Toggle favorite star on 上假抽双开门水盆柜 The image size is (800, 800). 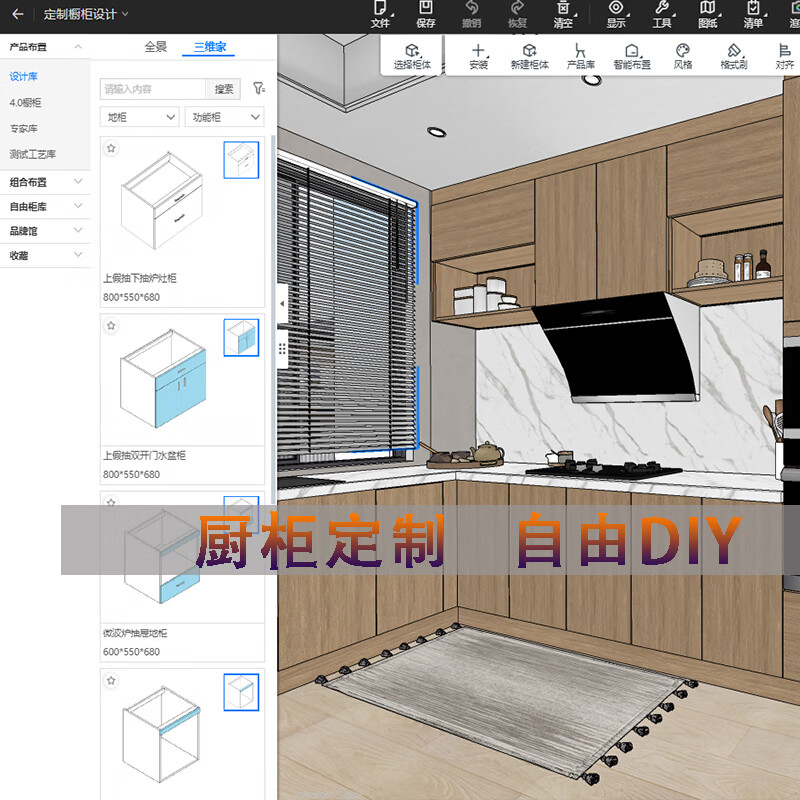point(112,326)
